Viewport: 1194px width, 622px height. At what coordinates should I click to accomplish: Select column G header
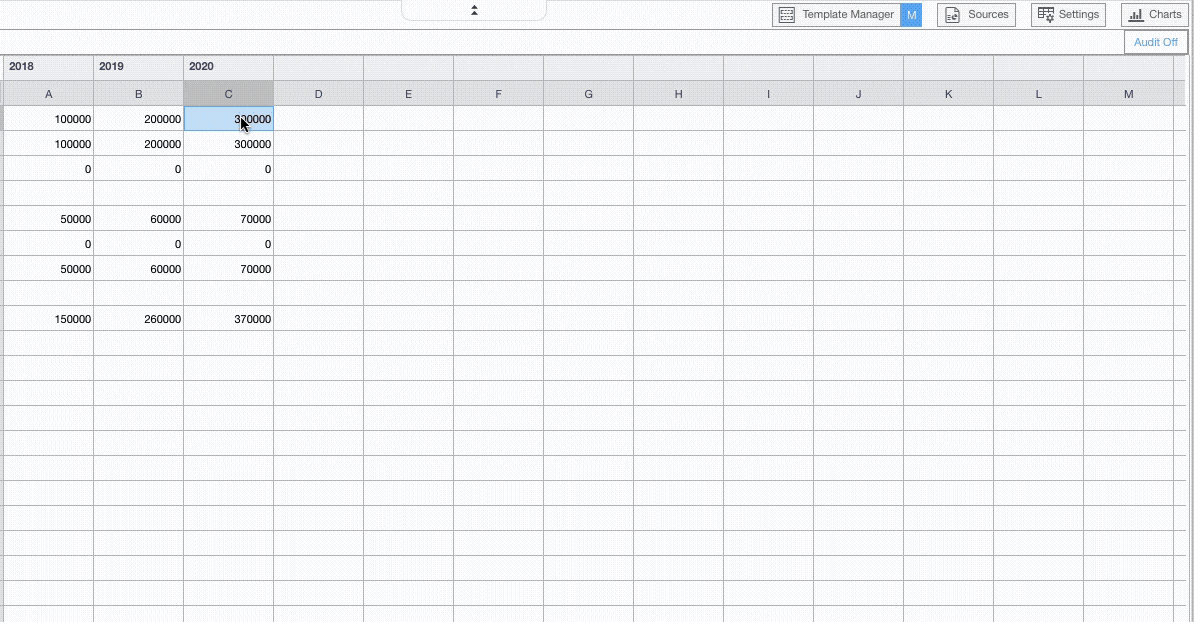[x=588, y=94]
